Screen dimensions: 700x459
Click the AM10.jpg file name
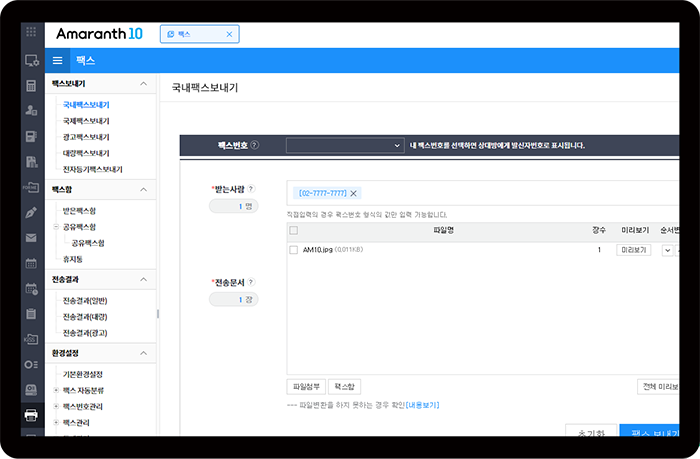click(x=318, y=250)
